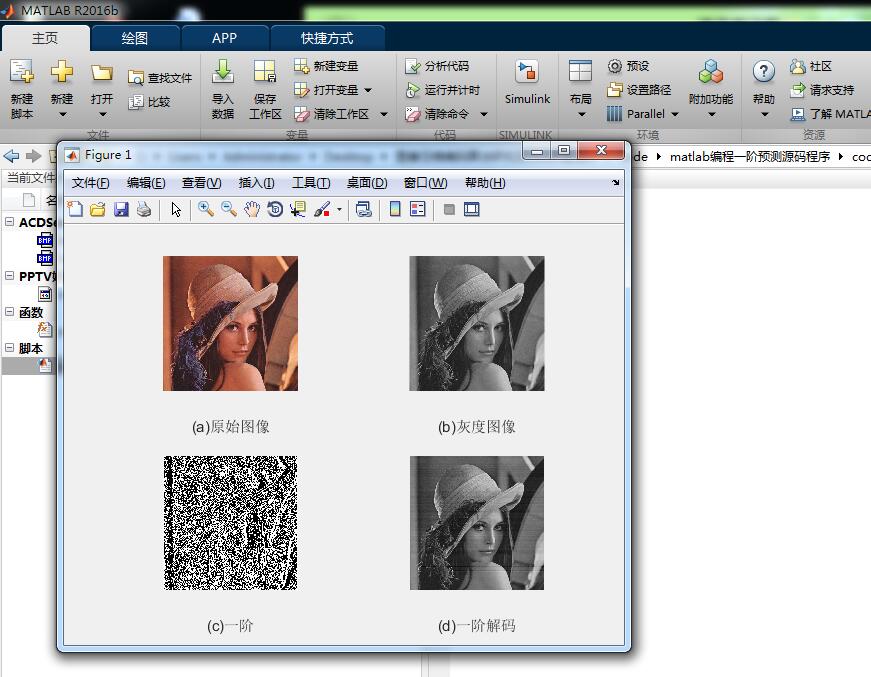Select Edit Plot arrow tool in Figure 1
This screenshot has height=677, width=871.
click(x=176, y=209)
